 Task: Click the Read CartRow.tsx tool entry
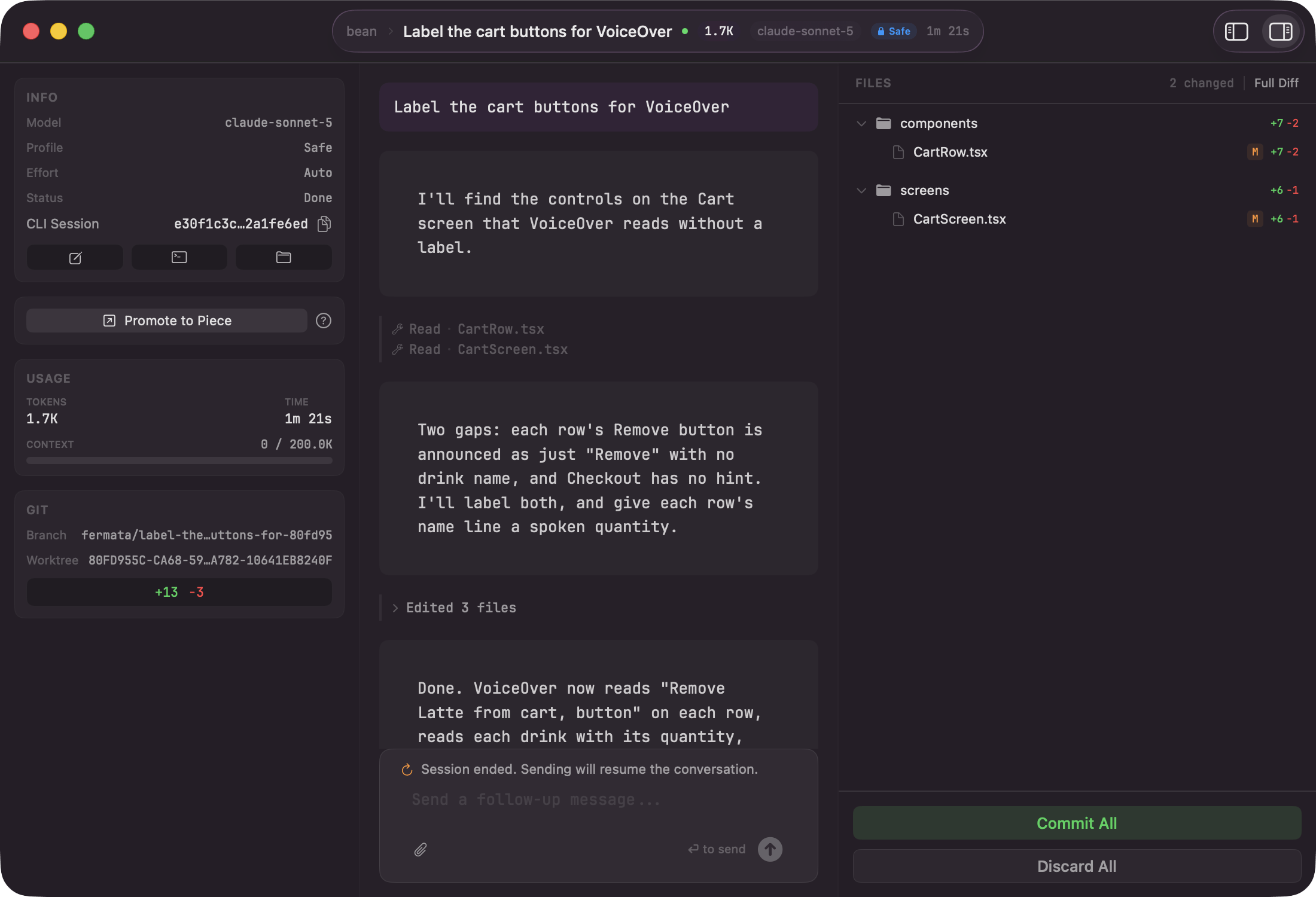coord(468,329)
